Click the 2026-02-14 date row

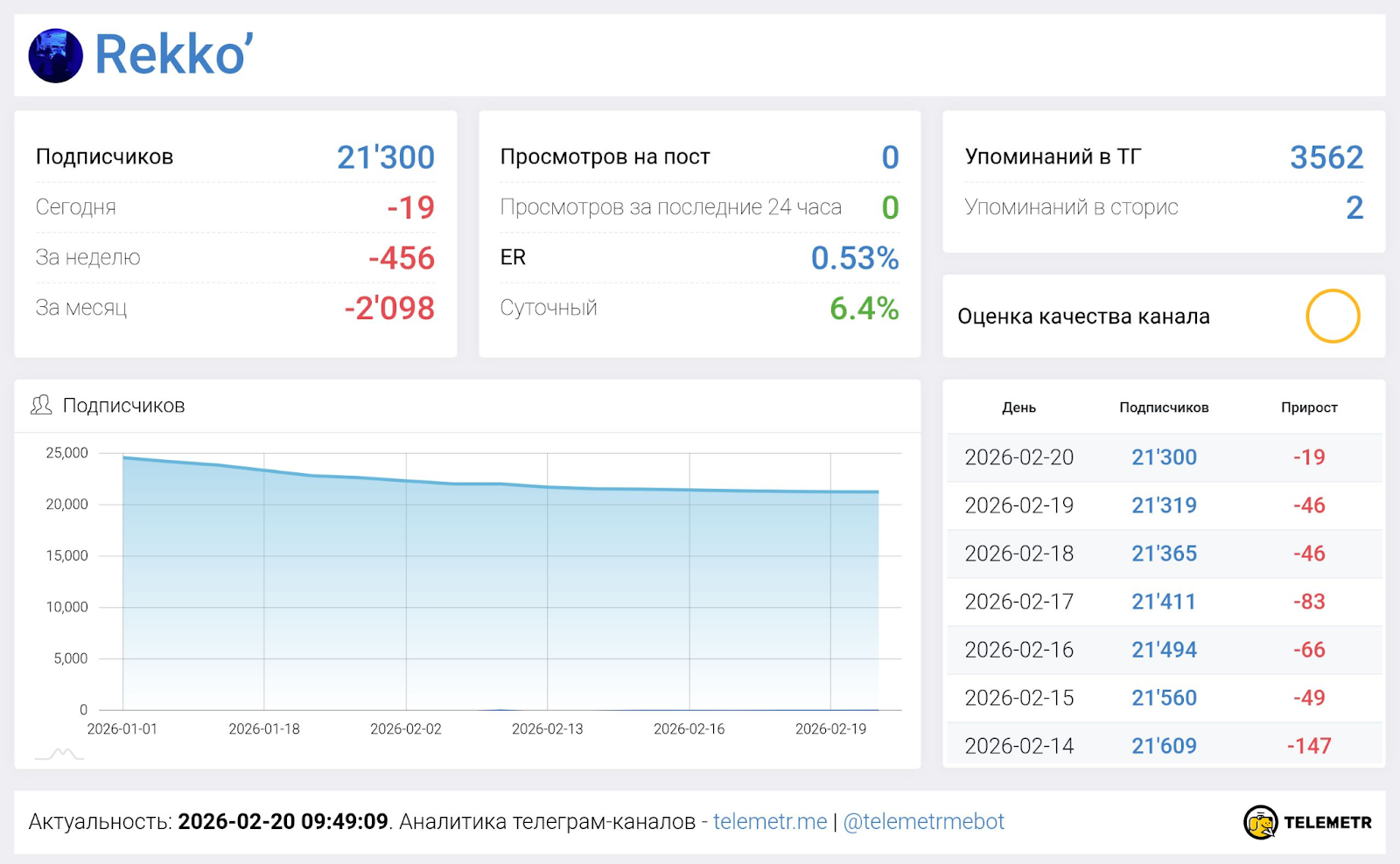pos(1164,745)
